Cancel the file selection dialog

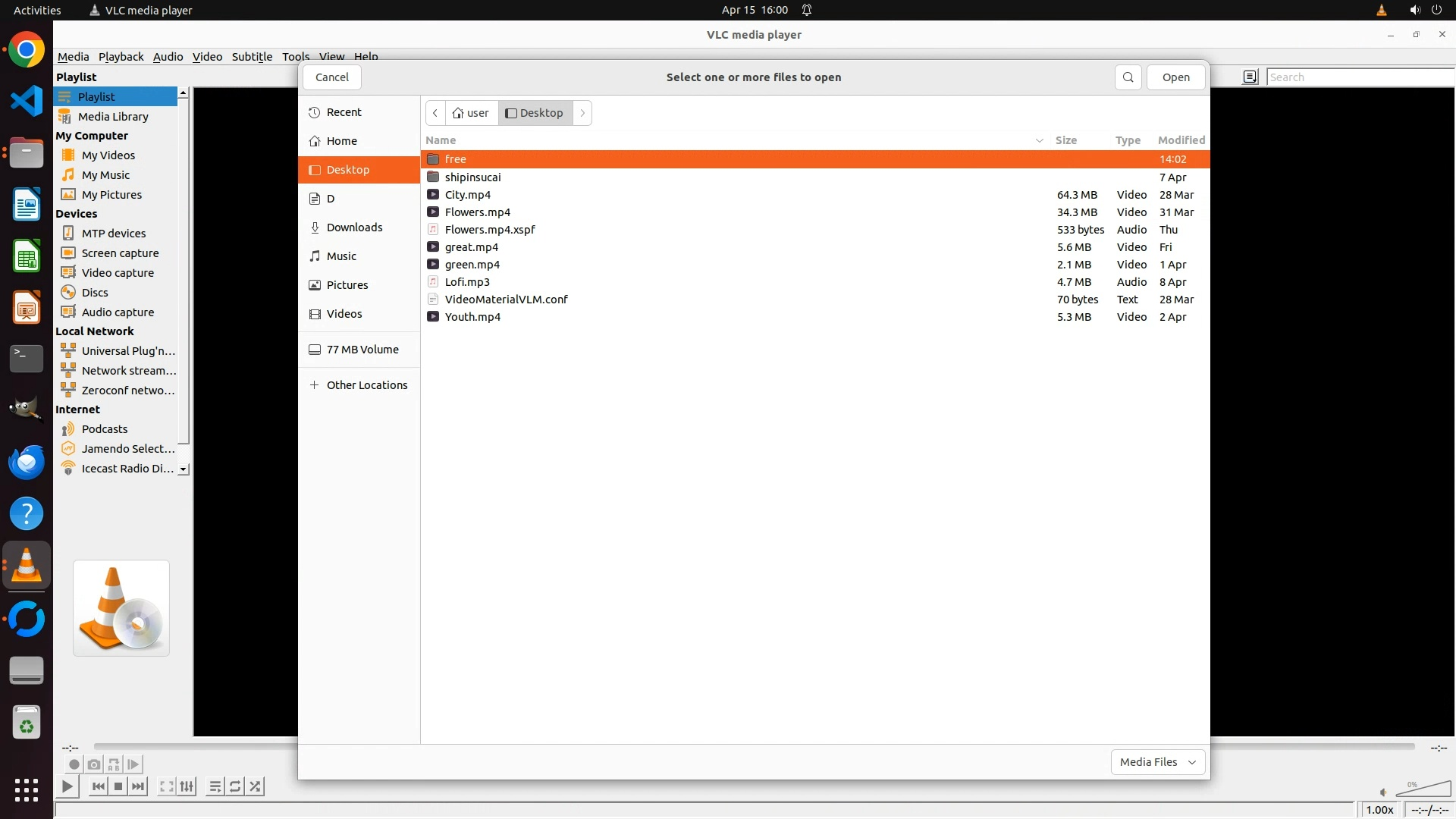point(331,77)
